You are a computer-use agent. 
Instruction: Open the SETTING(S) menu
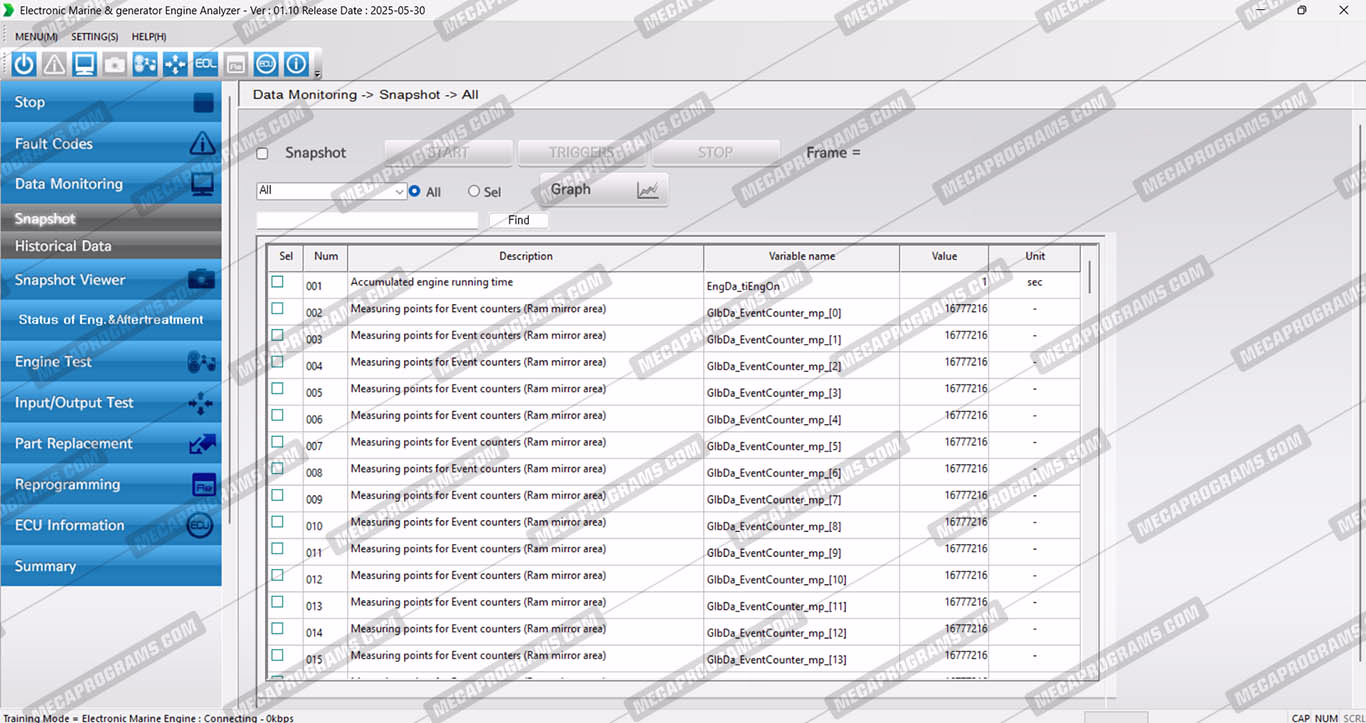(94, 37)
